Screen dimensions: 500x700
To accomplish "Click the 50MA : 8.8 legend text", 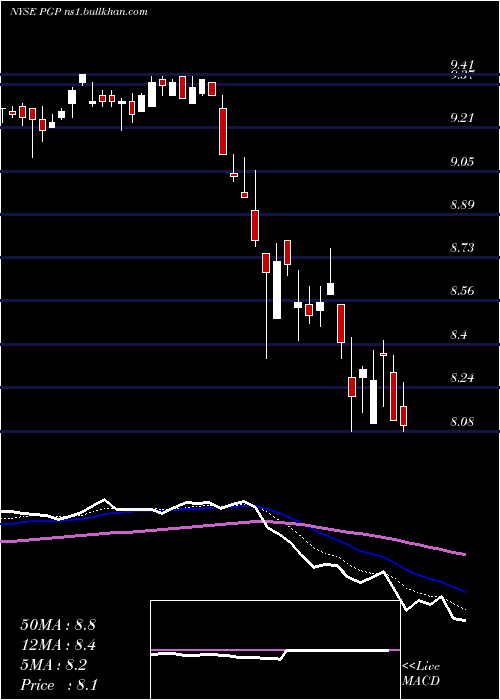I will 58,625.
